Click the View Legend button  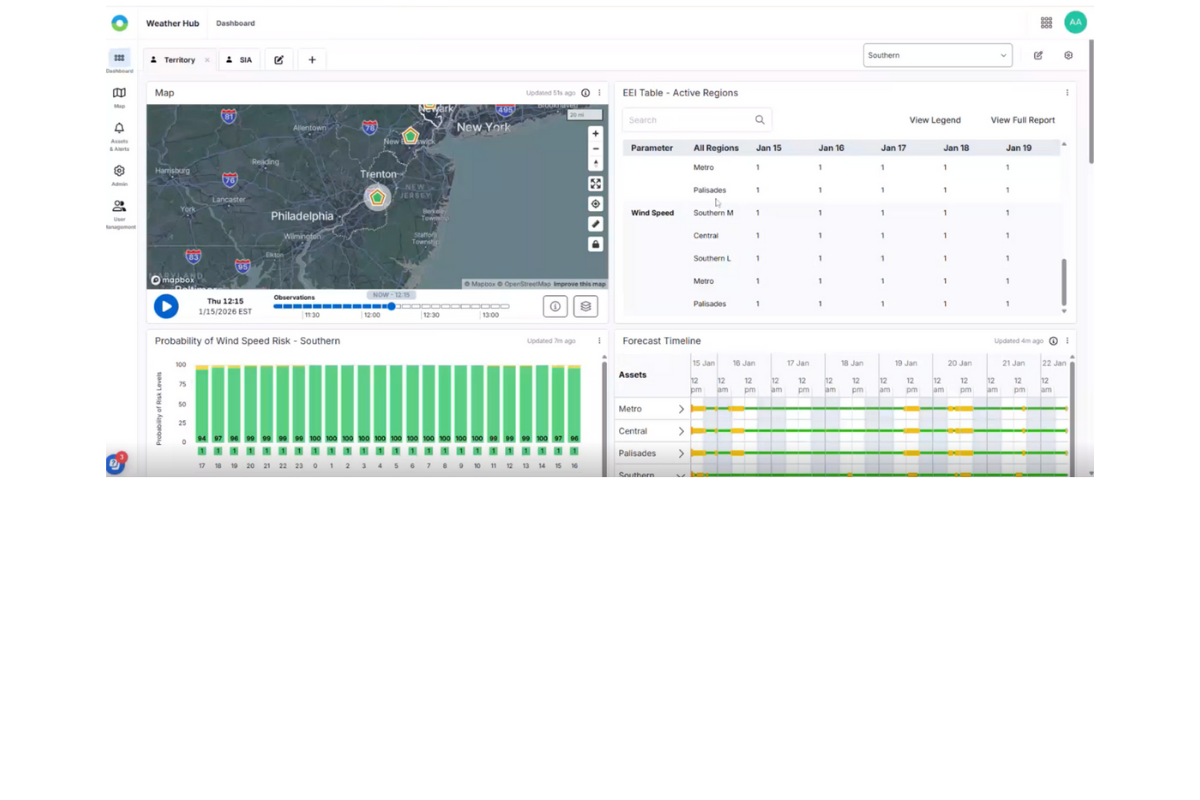tap(934, 120)
